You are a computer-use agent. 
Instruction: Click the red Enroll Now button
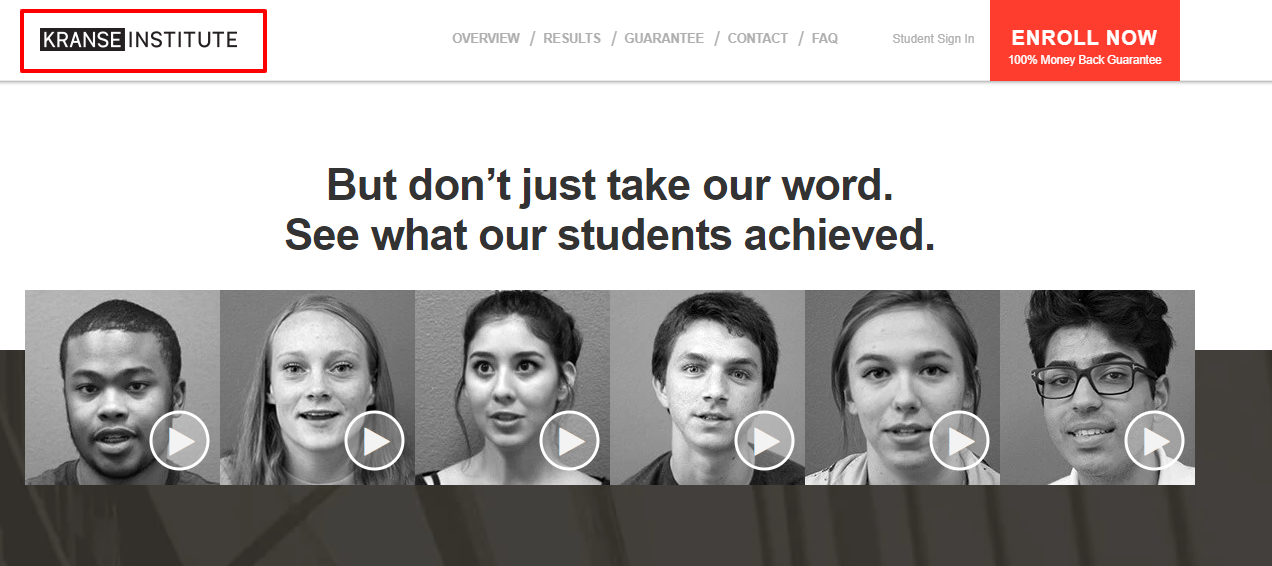coord(1085,40)
